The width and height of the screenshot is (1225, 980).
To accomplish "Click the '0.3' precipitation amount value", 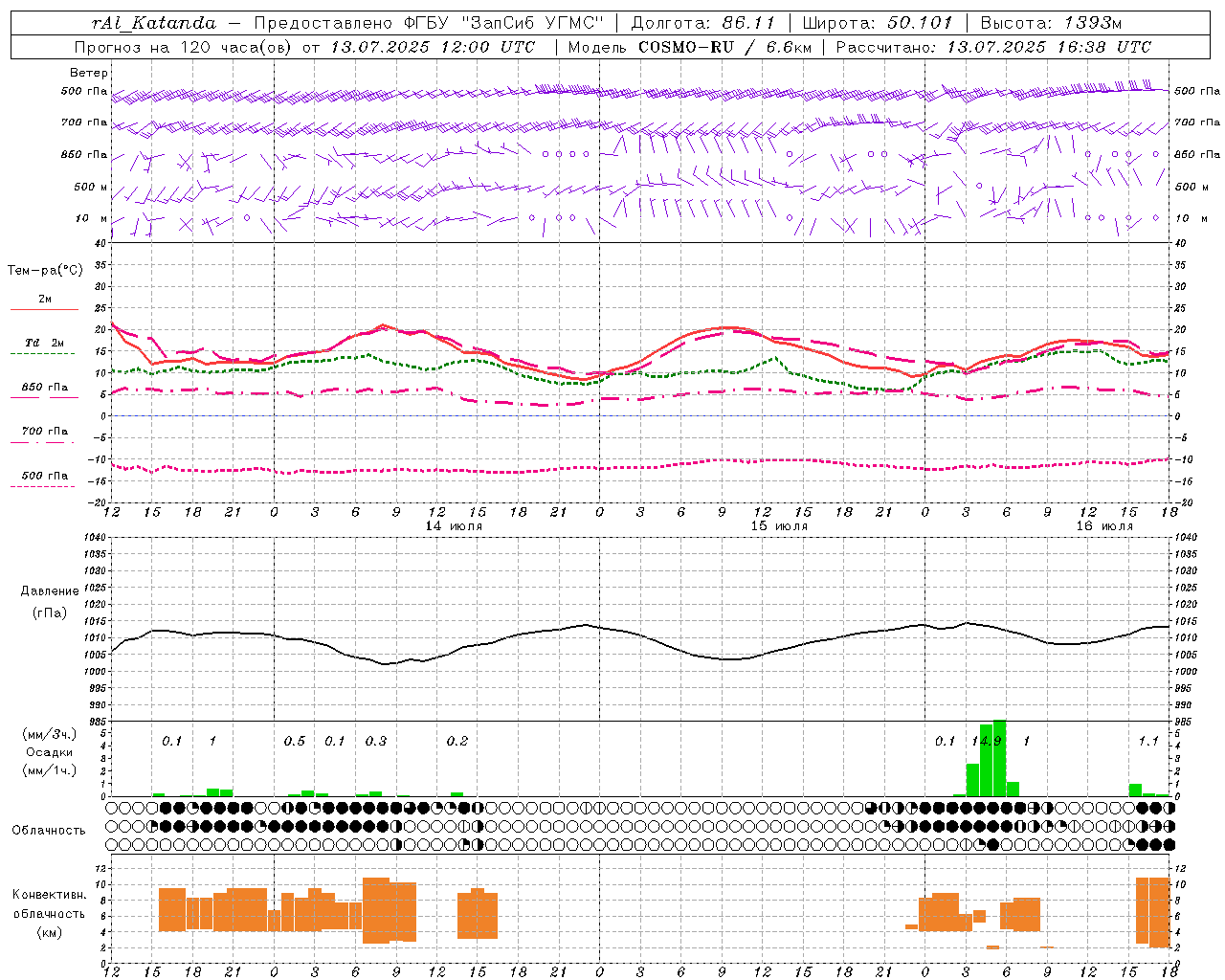I will [x=376, y=741].
